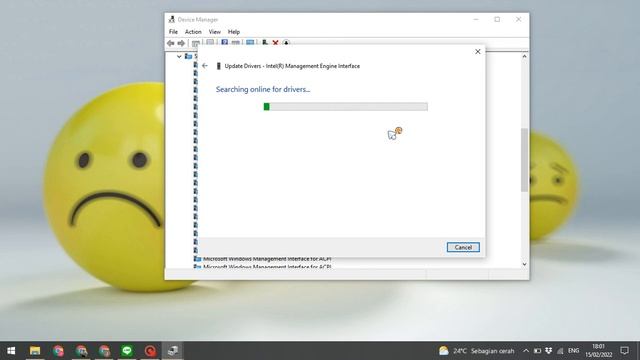640x360 pixels.
Task: Click the green driver search progress bar
Action: [x=346, y=107]
